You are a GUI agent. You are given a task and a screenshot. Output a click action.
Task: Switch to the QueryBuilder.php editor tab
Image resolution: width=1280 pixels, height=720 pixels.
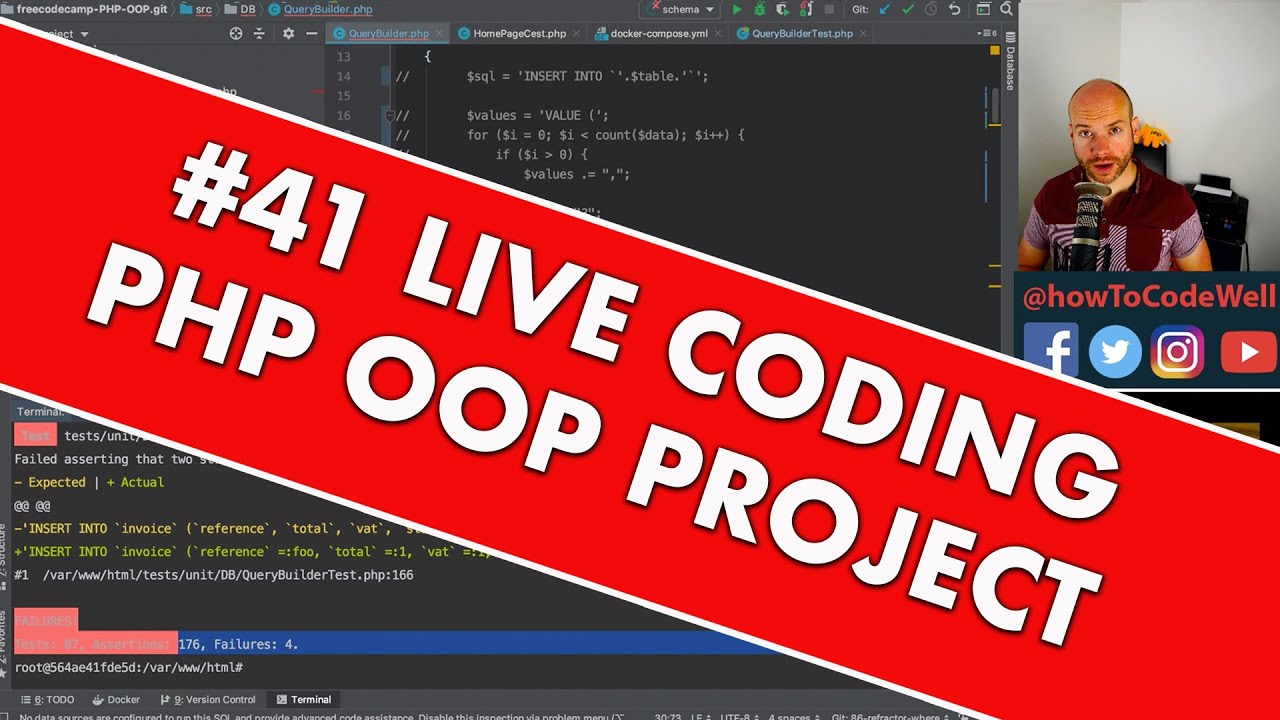[x=388, y=33]
